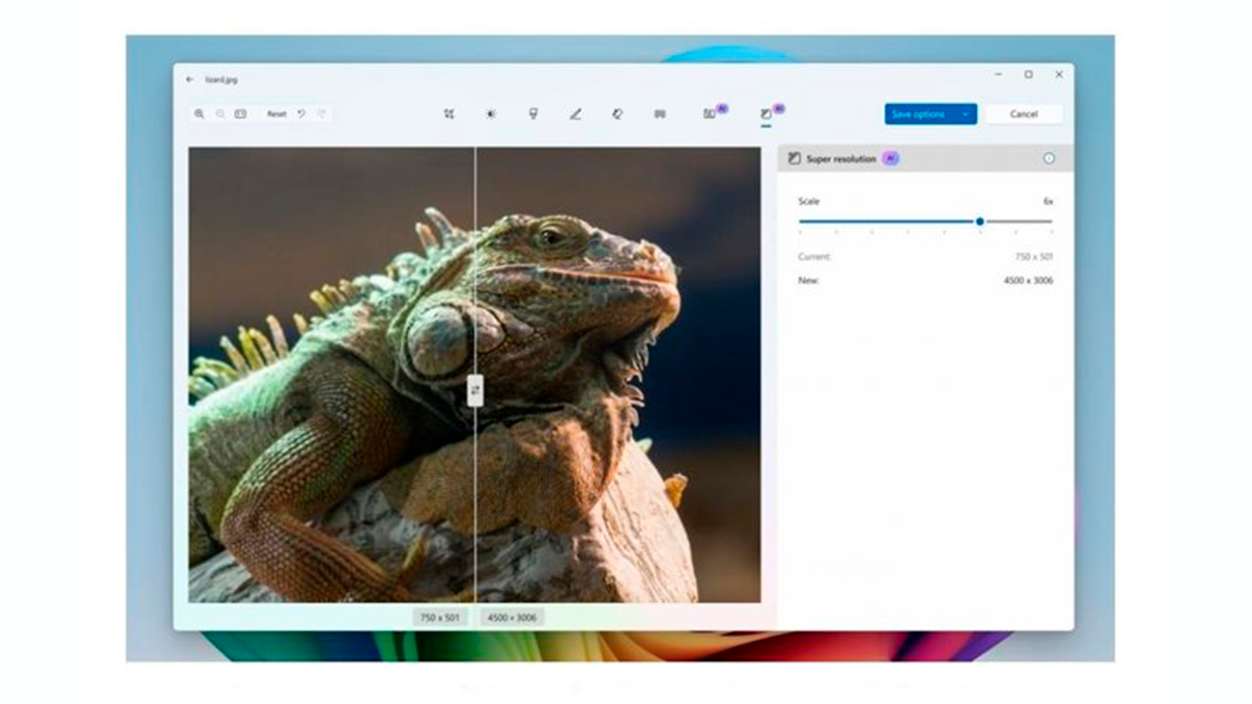1252x704 pixels.
Task: Click the back arrow next to lizard.jpg
Action: coord(190,80)
